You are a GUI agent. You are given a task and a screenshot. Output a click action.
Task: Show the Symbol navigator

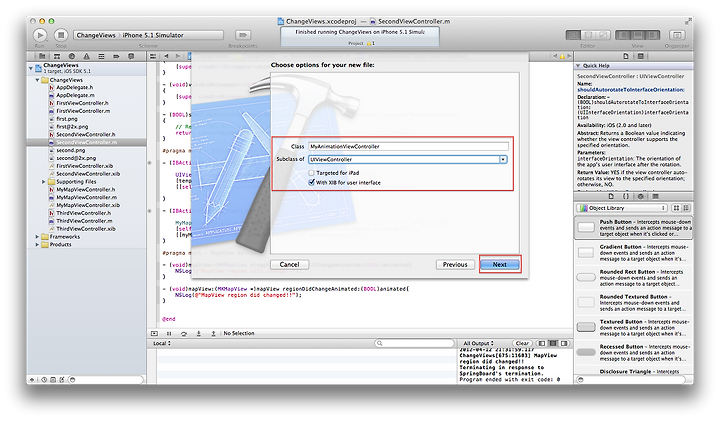tap(57, 56)
